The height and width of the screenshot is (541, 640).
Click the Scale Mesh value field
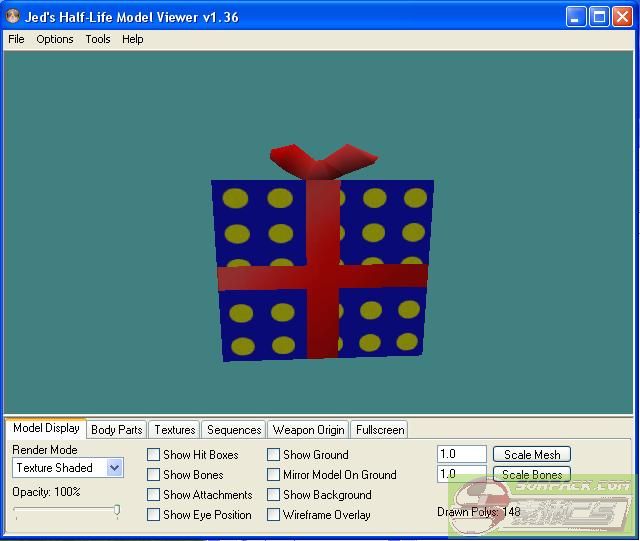461,455
